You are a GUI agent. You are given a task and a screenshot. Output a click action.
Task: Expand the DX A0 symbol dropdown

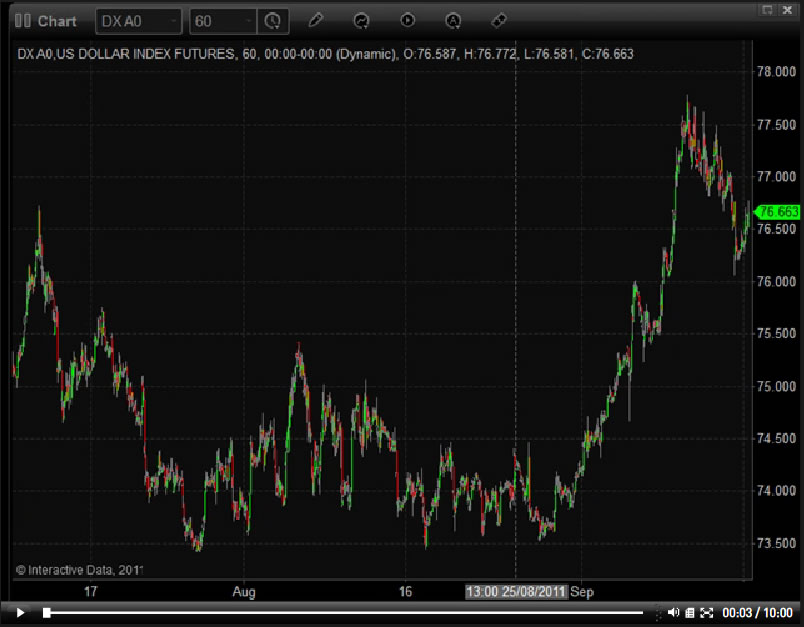174,20
